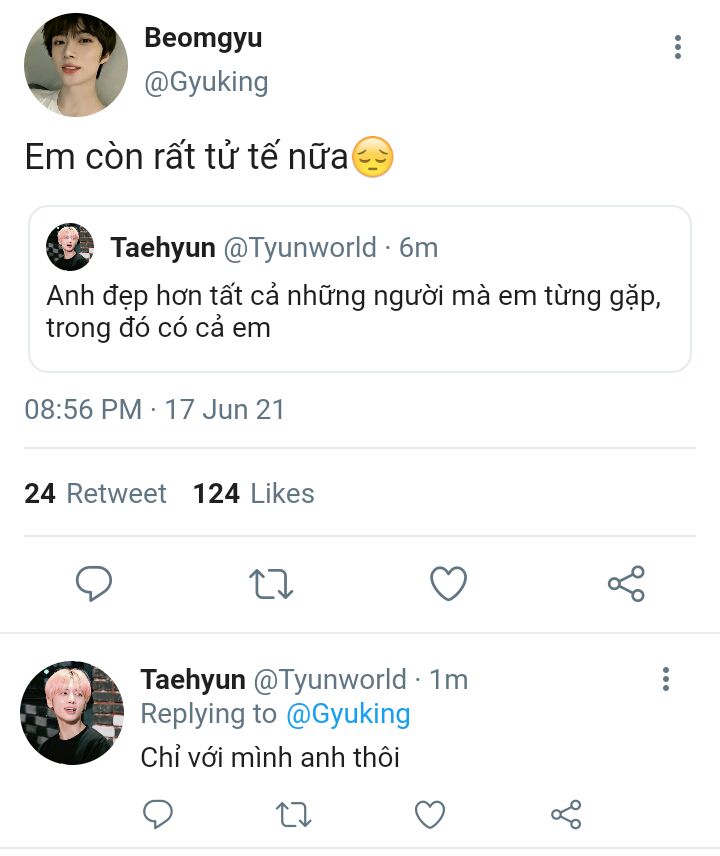Screen dimensions: 720x856
Task: Share Beomgyu's main tweet
Action: coord(626,584)
